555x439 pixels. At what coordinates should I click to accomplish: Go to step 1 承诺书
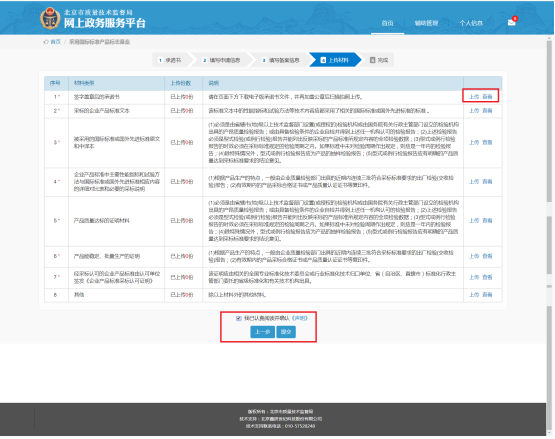(171, 60)
